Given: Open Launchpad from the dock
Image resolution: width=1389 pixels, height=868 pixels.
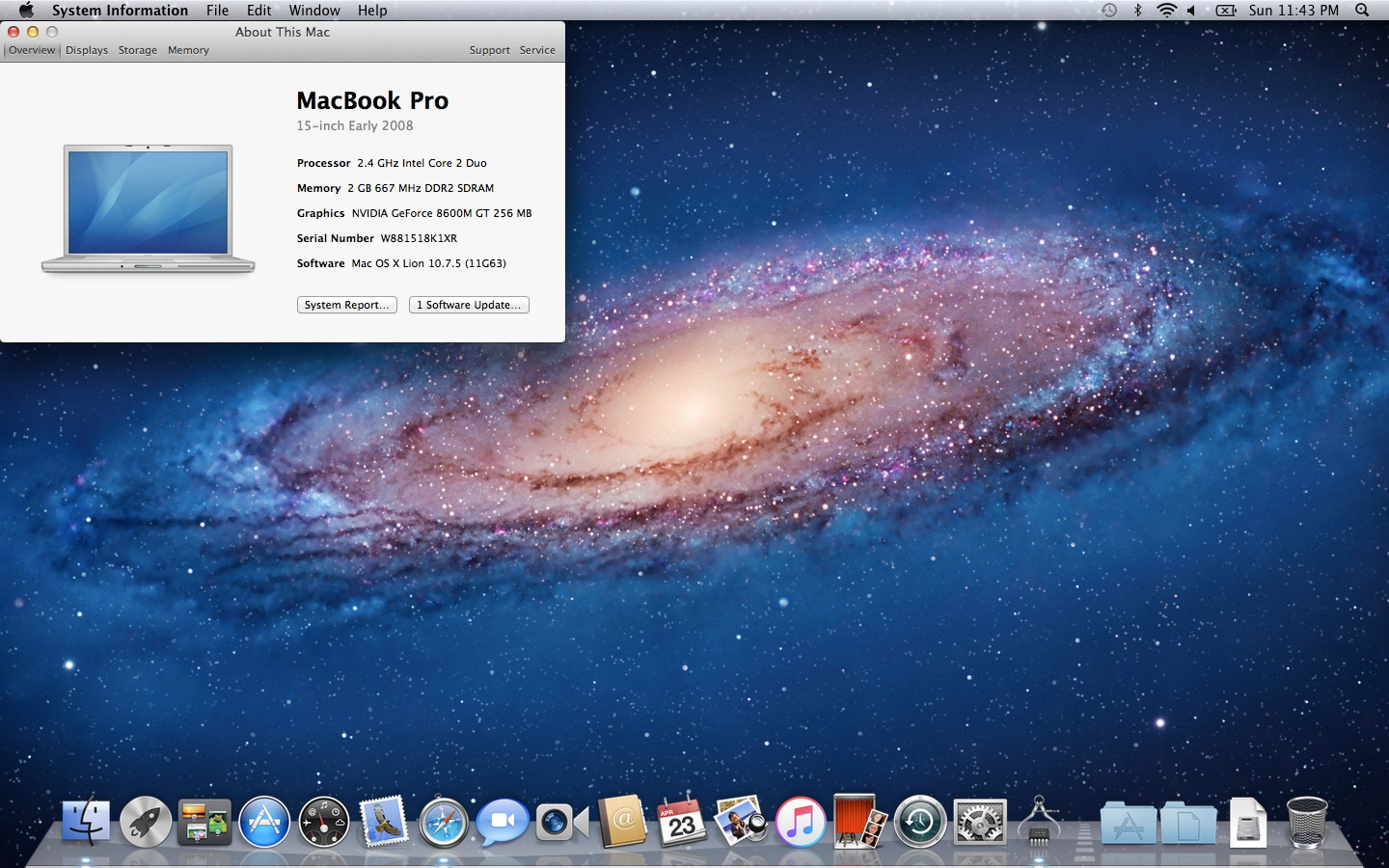Looking at the screenshot, I should [145, 823].
